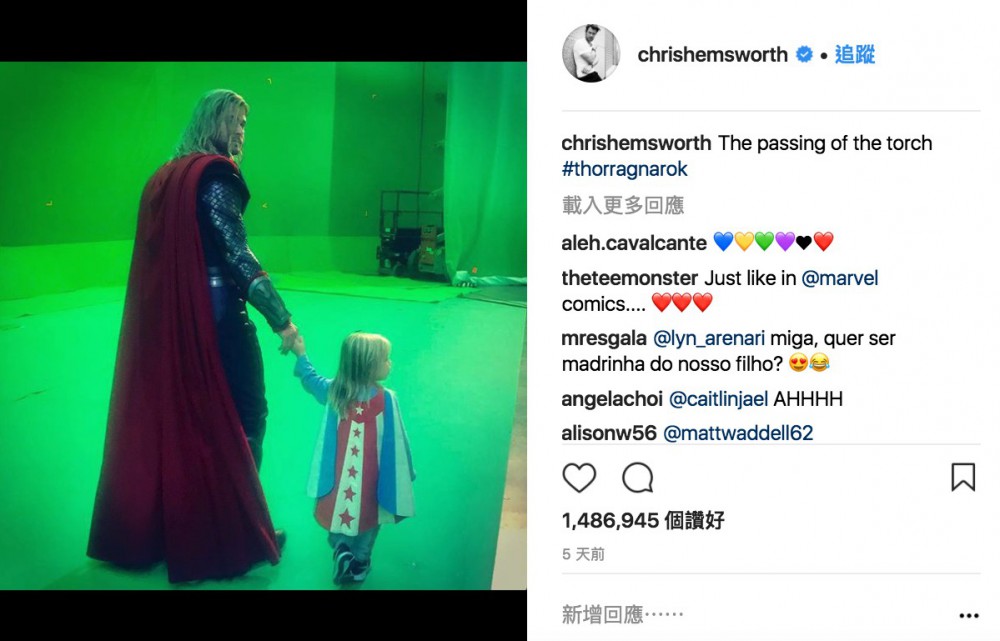Screen dimensions: 1000x641
Task: View aleh.cavalcante's profile
Action: [634, 243]
